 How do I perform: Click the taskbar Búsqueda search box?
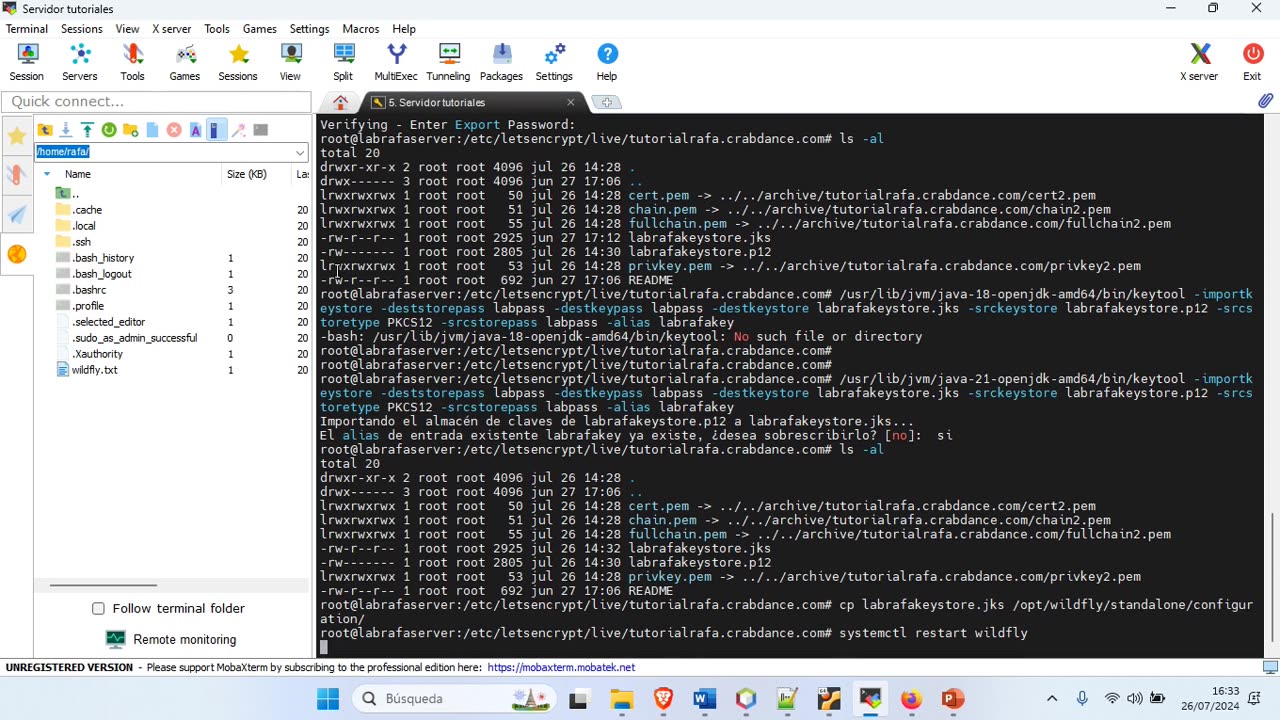point(455,699)
